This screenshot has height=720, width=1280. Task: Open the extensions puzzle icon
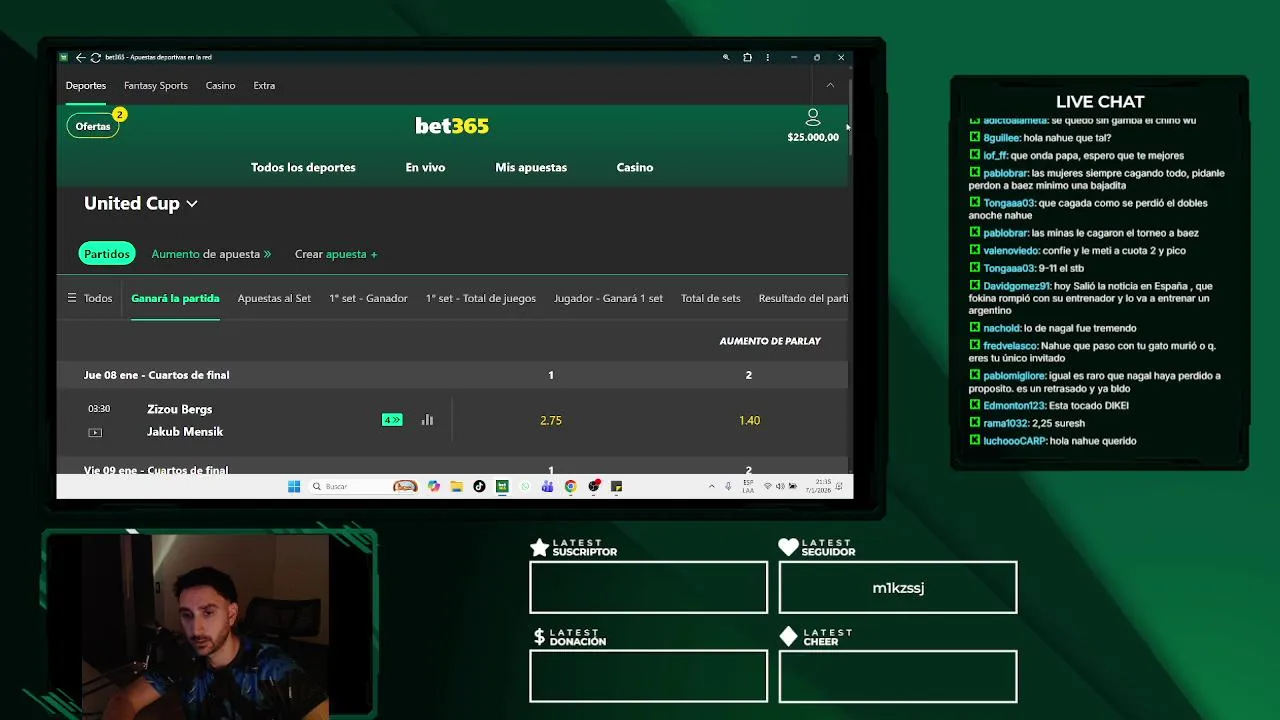click(x=747, y=57)
